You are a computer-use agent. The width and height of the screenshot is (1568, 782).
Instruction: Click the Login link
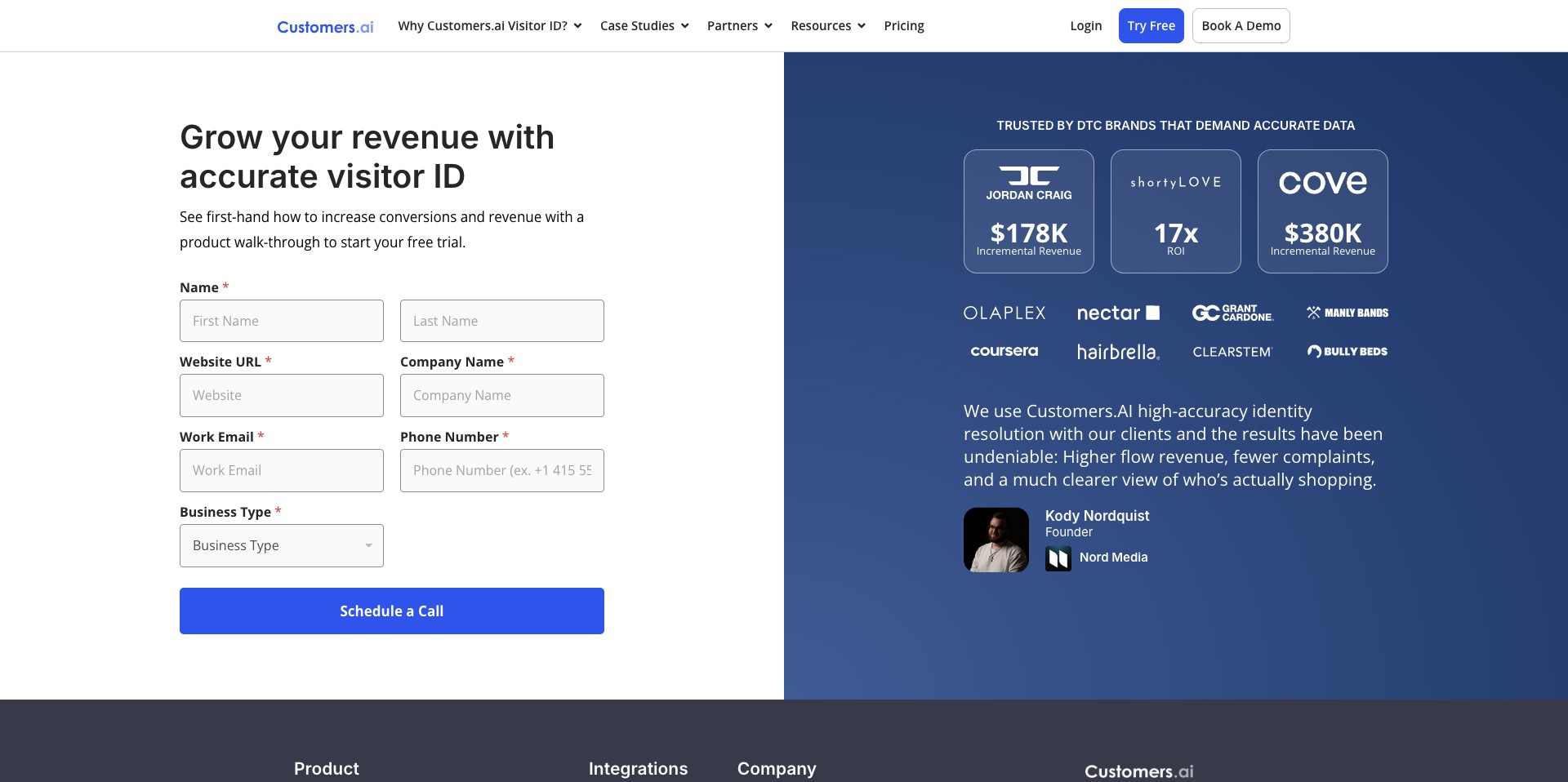pos(1086,26)
